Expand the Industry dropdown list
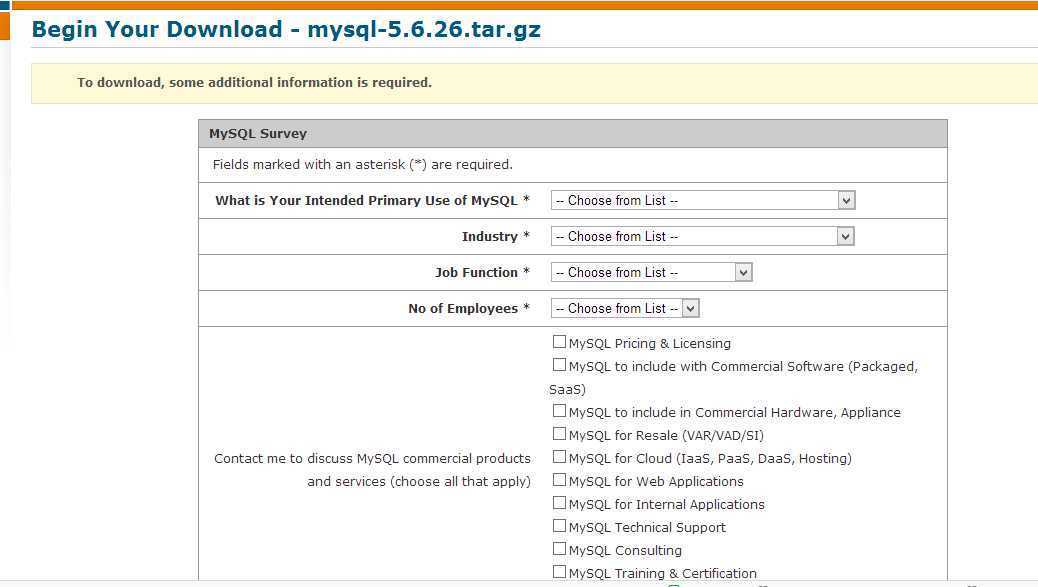The height and width of the screenshot is (587, 1038). click(702, 236)
